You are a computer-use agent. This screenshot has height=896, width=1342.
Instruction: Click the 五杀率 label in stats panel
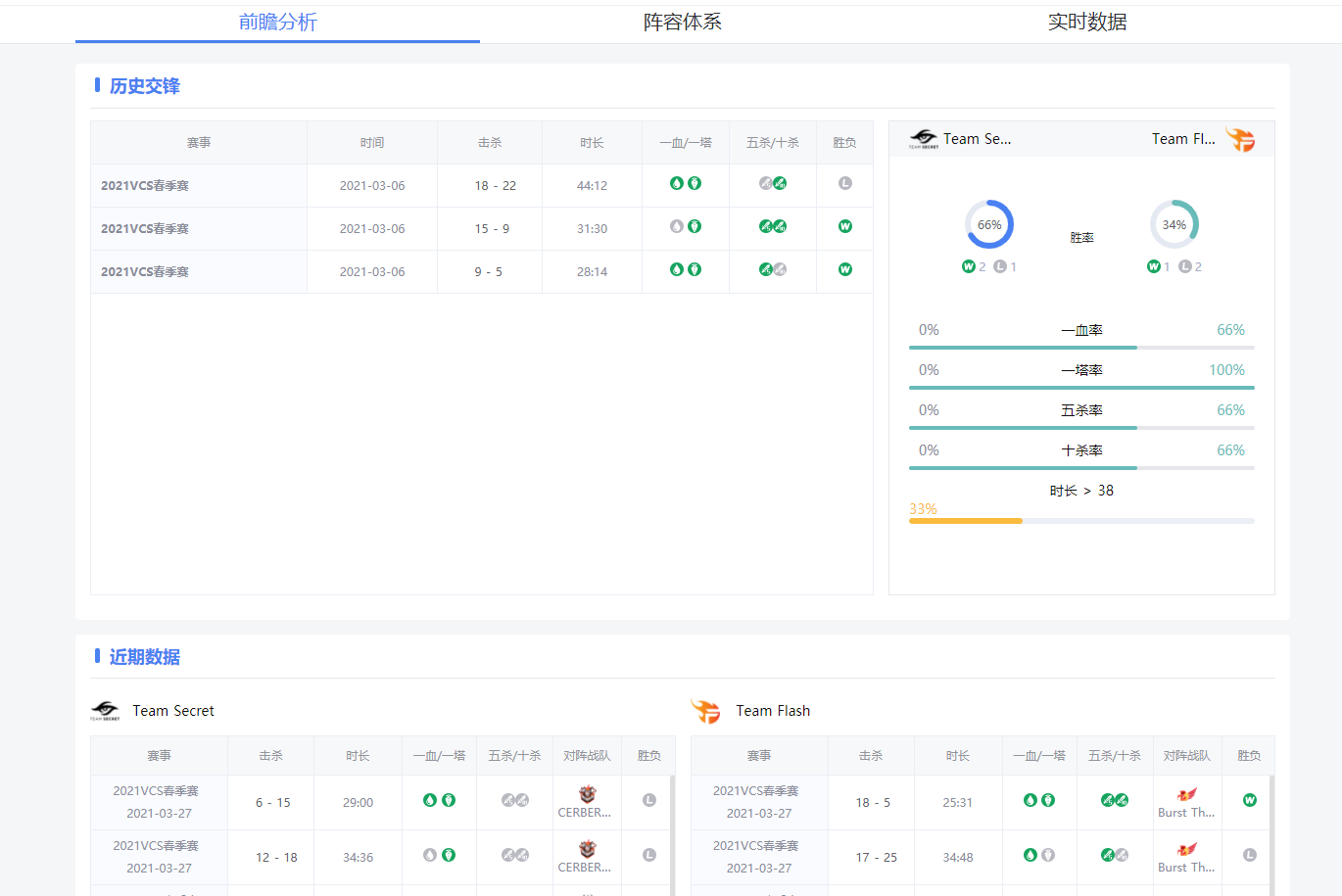point(1081,410)
